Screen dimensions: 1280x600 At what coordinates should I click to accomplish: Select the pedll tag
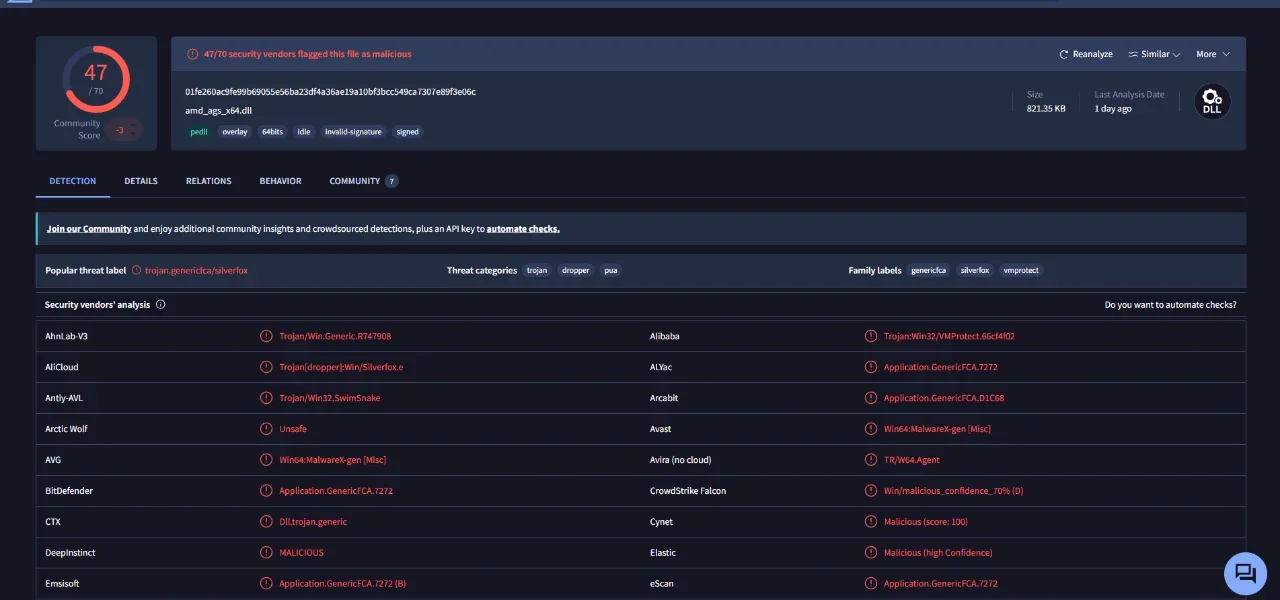click(x=198, y=131)
